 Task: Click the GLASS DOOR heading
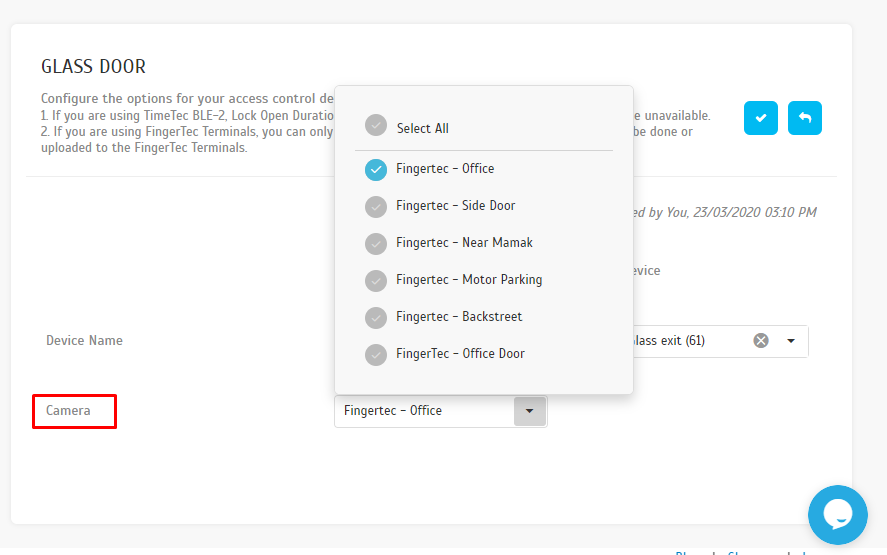[x=93, y=67]
